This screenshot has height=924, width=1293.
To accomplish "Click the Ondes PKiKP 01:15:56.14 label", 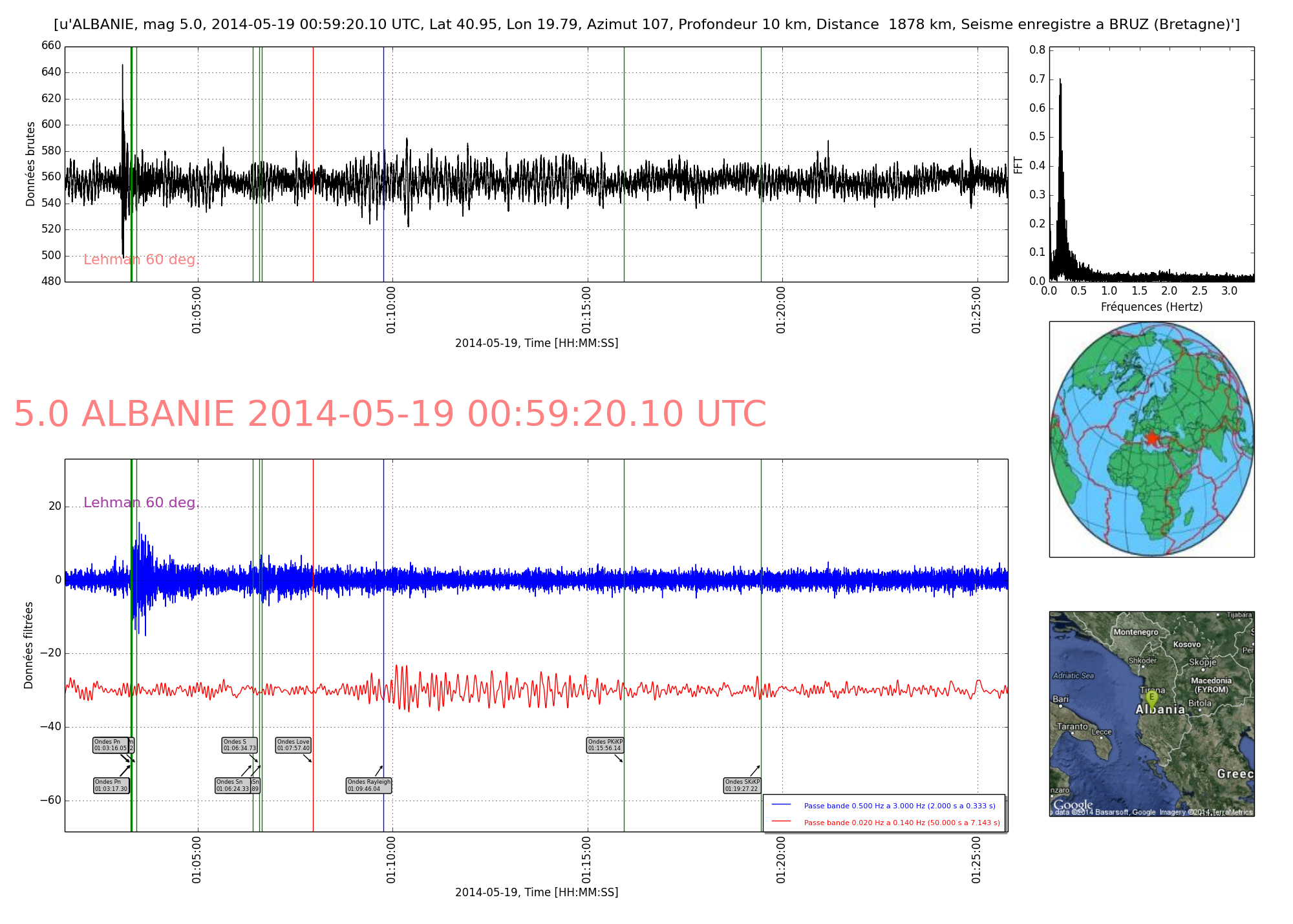I will 604,745.
